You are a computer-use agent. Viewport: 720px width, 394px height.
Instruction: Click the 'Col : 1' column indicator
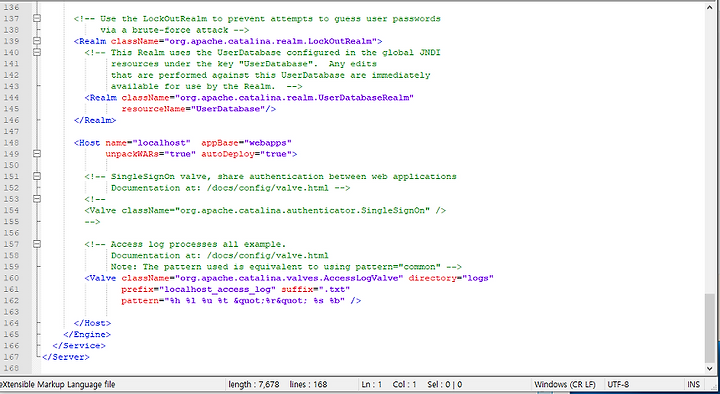click(405, 384)
